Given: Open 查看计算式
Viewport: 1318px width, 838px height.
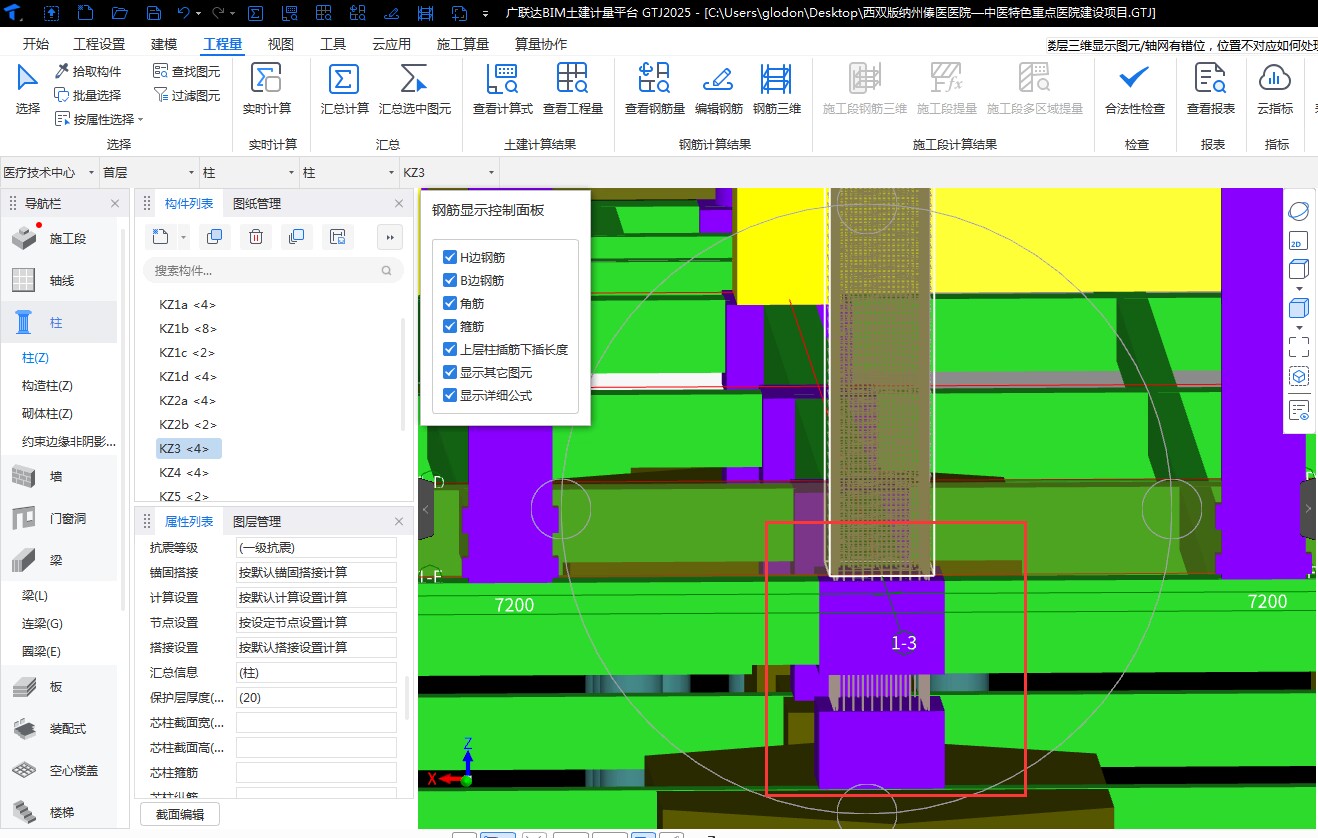Looking at the screenshot, I should (x=502, y=90).
